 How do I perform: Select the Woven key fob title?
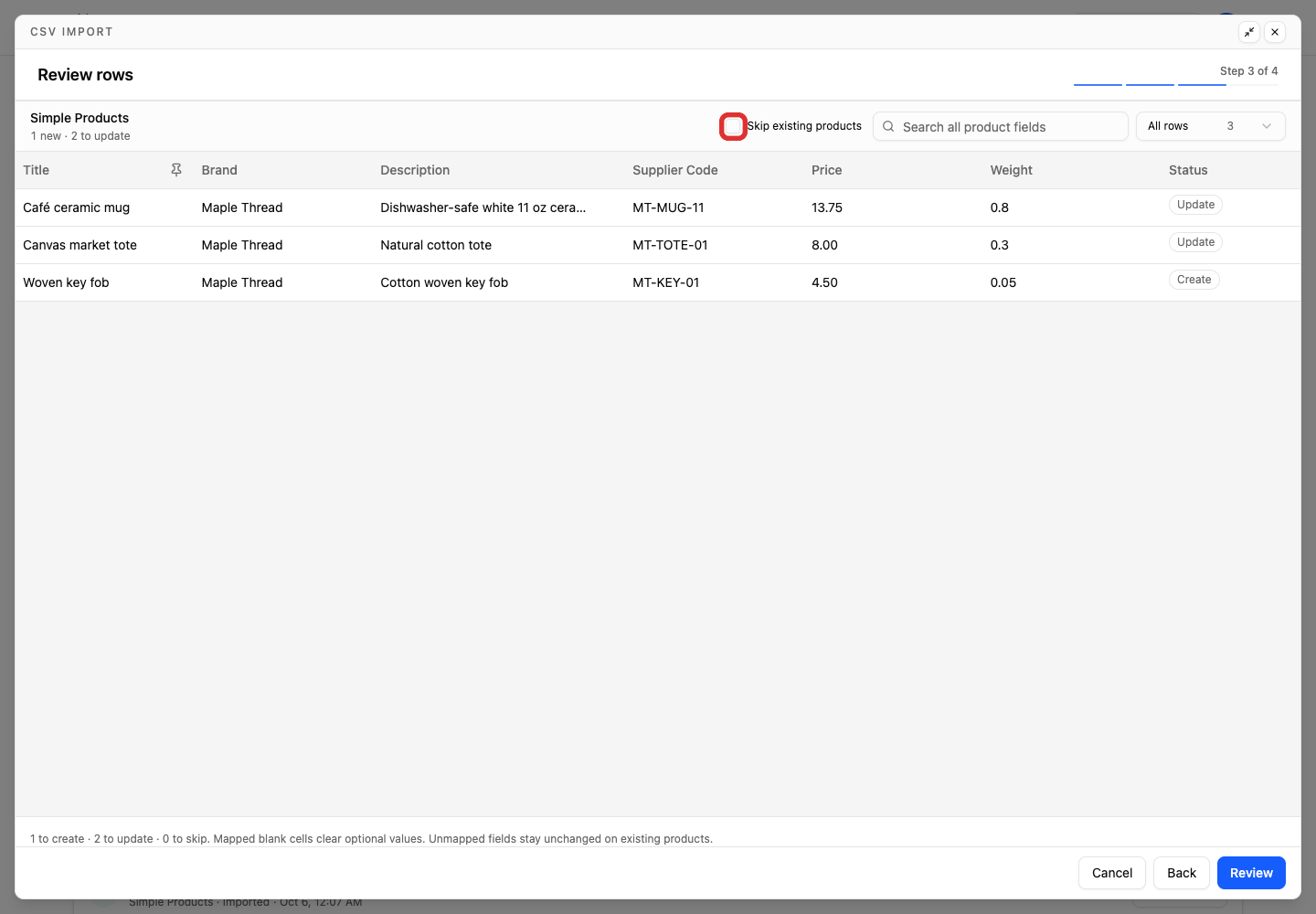[66, 282]
